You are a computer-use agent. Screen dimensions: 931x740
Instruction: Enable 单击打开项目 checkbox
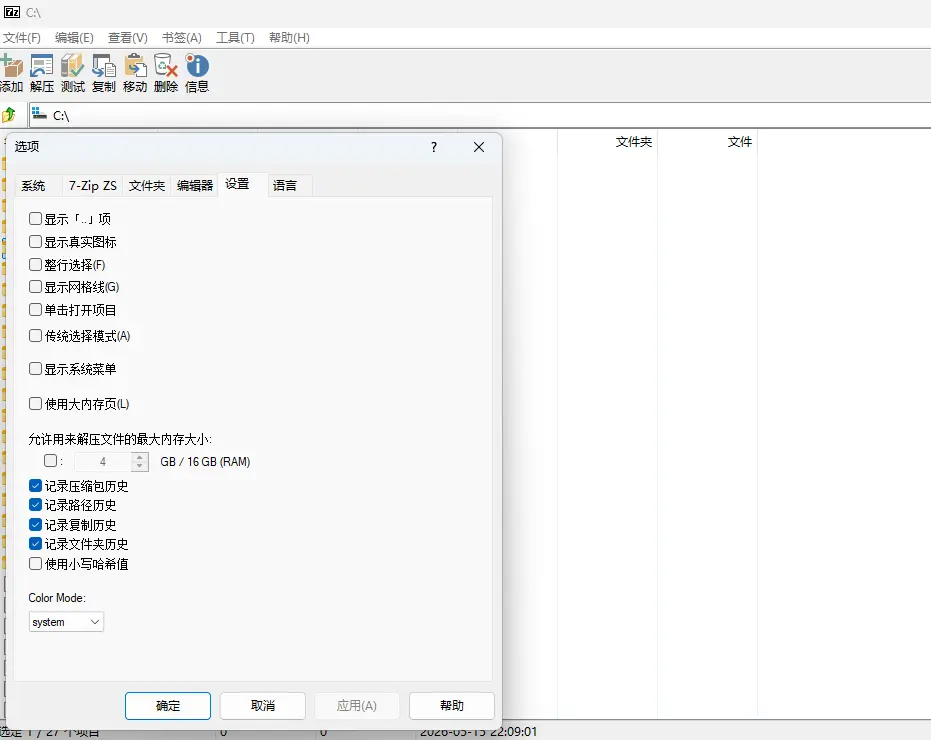[x=35, y=309]
